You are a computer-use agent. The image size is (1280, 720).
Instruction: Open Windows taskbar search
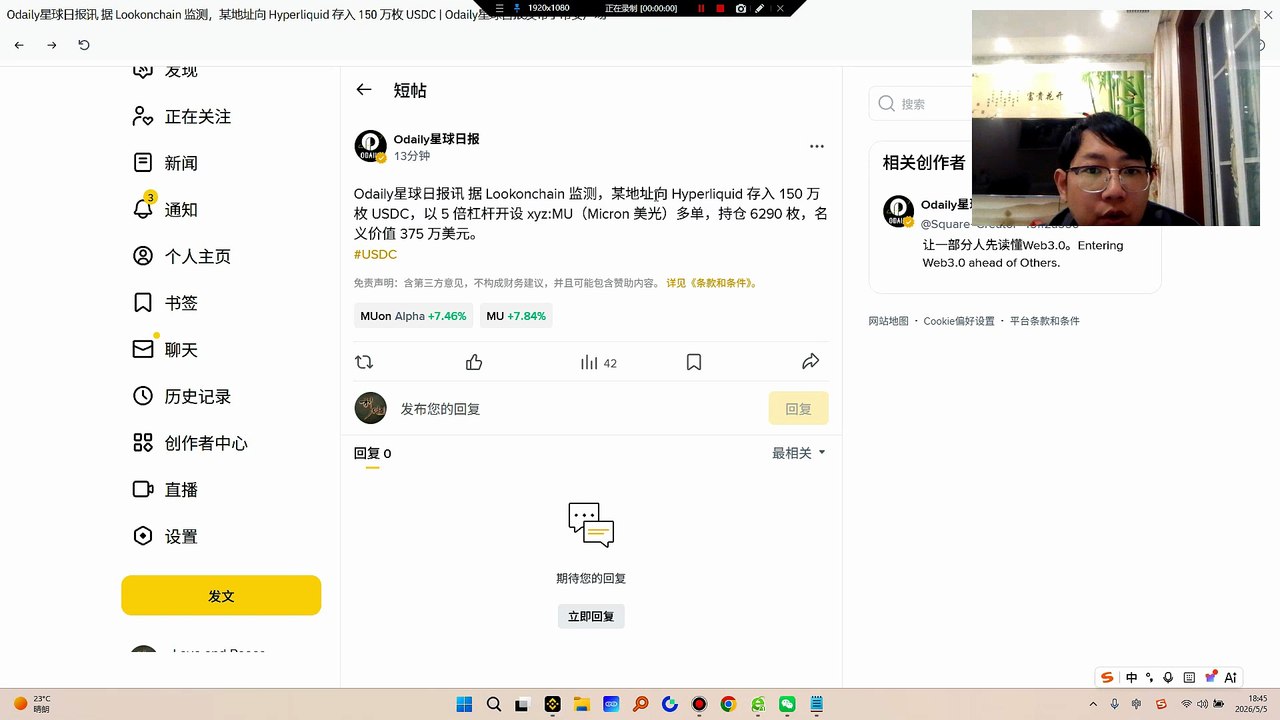coord(493,704)
